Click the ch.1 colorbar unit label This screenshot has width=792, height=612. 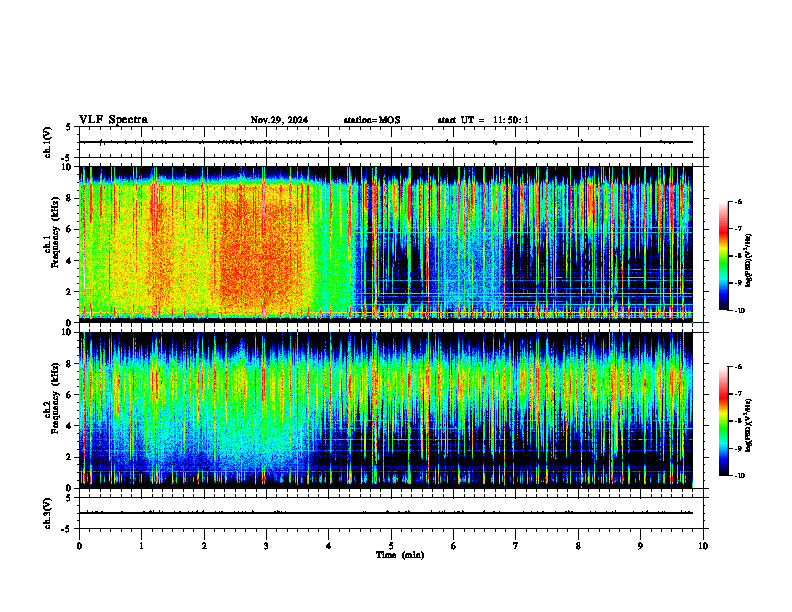click(748, 260)
